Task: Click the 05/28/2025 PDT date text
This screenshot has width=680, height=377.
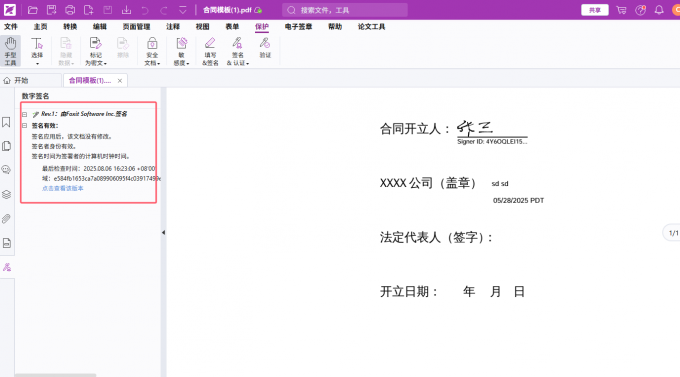Action: pos(518,200)
